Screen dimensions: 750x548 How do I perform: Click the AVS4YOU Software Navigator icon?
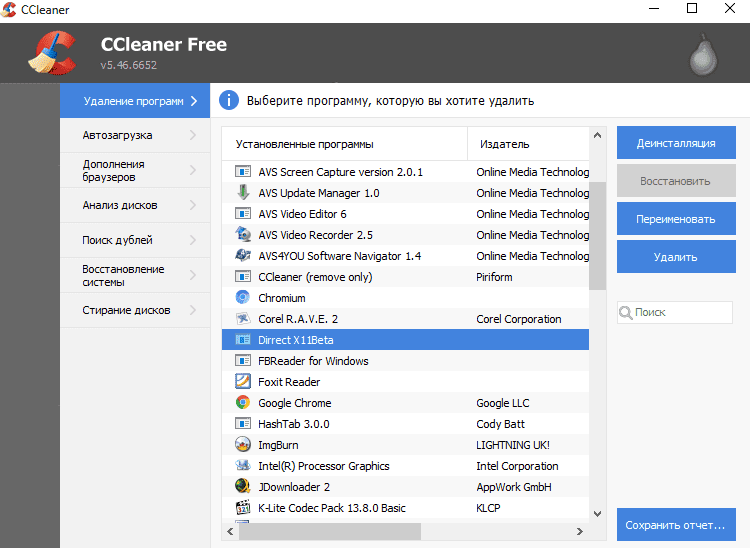[243, 255]
